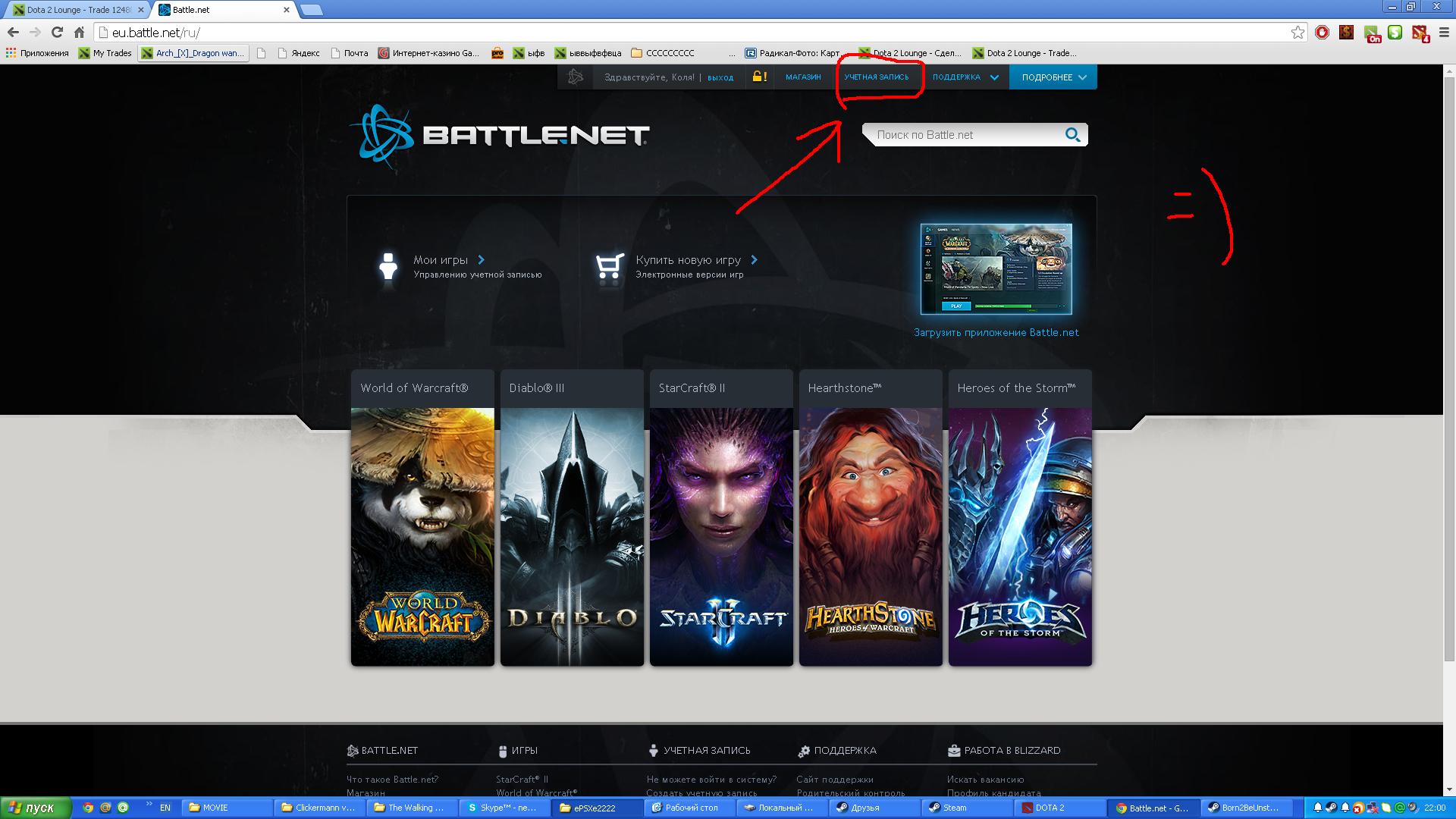Close the Battle.net browser tab
Viewport: 1456px width, 819px height.
[x=287, y=10]
